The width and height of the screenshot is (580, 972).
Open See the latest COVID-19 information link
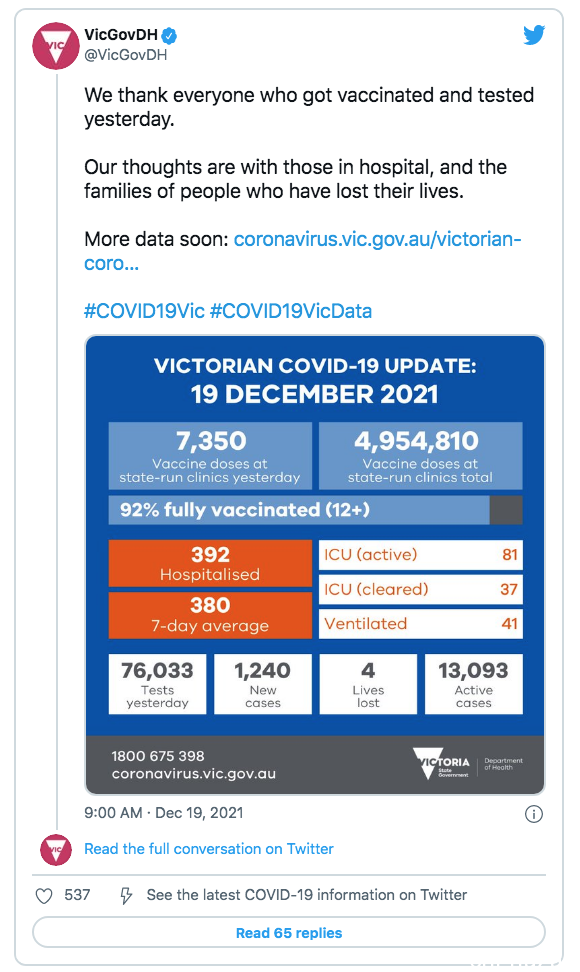click(307, 895)
